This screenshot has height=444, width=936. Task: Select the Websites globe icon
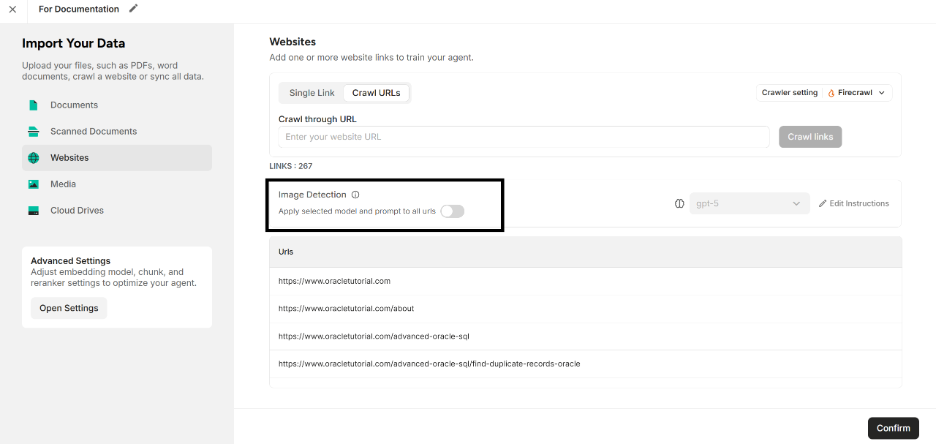tap(33, 158)
